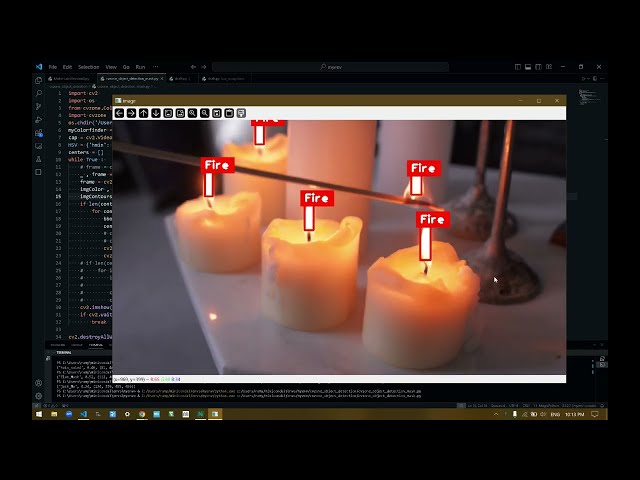Pan image down in image window toolbar
Screen dimensions: 640x480
pos(156,113)
